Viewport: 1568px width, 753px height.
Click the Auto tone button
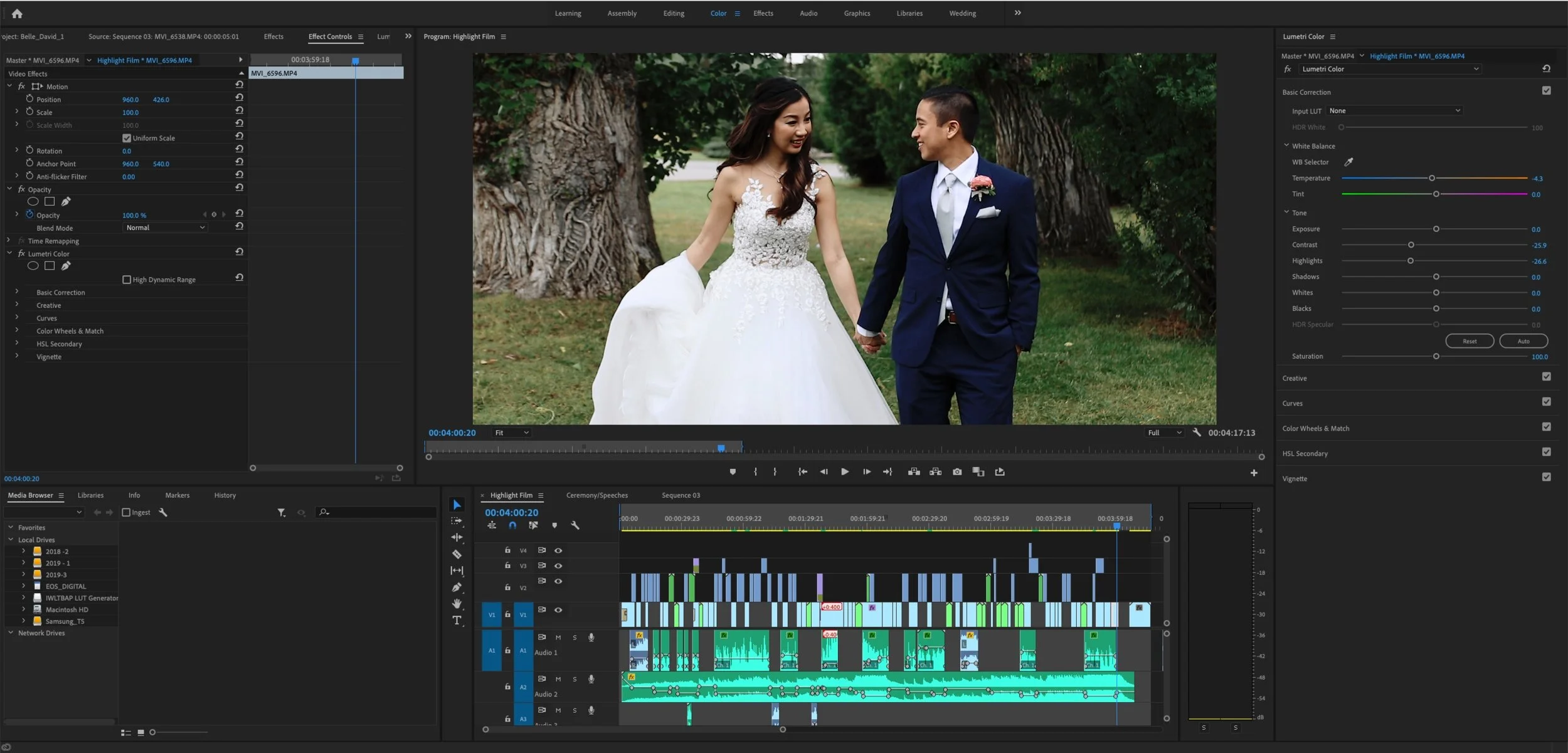(x=1523, y=341)
